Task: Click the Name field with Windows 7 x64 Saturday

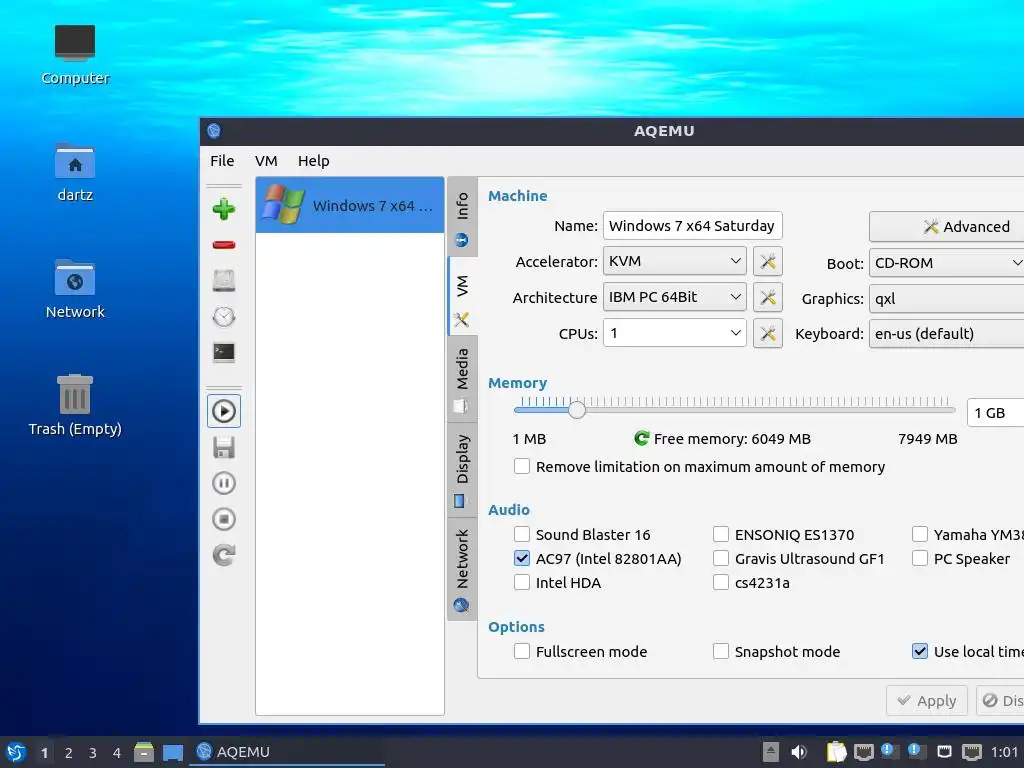Action: tap(692, 226)
